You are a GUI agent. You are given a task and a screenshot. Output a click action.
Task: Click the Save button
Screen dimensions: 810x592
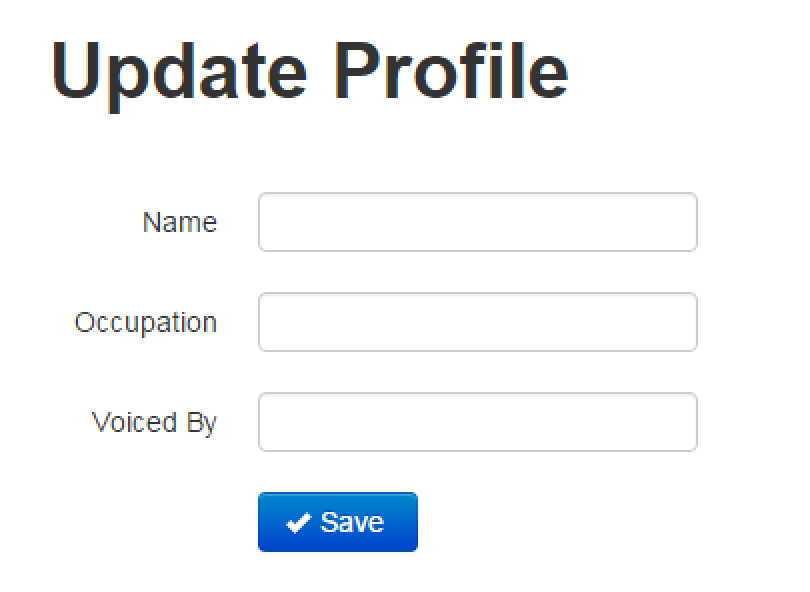pos(338,522)
